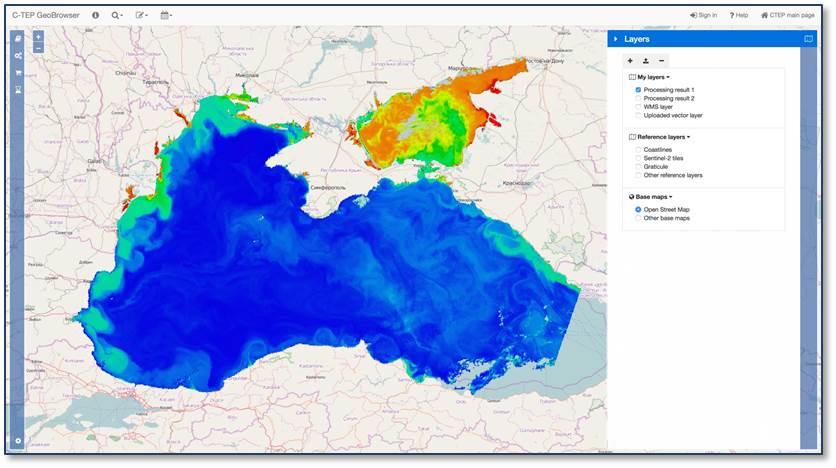The width and height of the screenshot is (836, 468).
Task: Click the remove layer minus icon
Action: coord(661,61)
